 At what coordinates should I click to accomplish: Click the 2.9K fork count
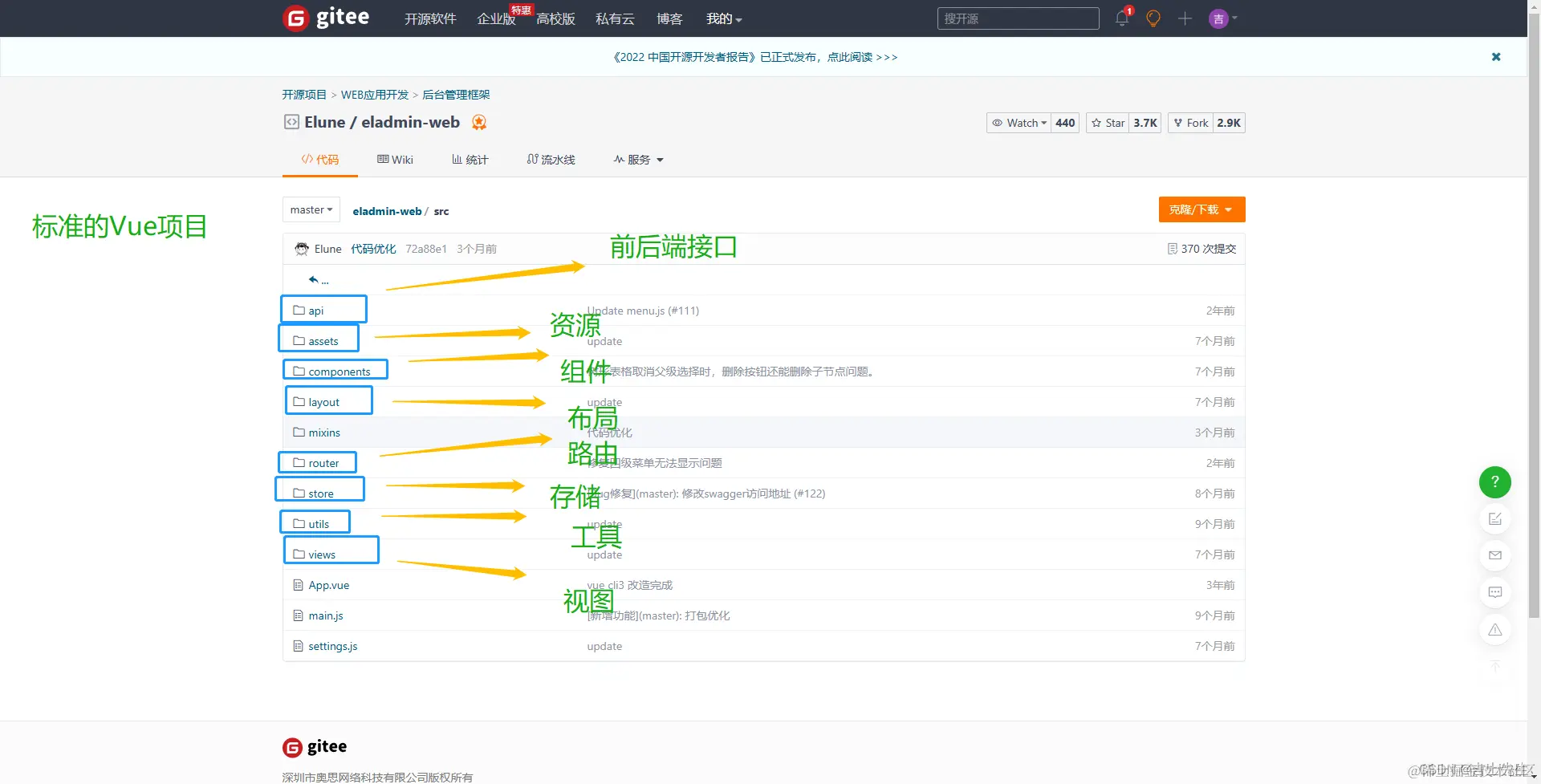[1229, 123]
